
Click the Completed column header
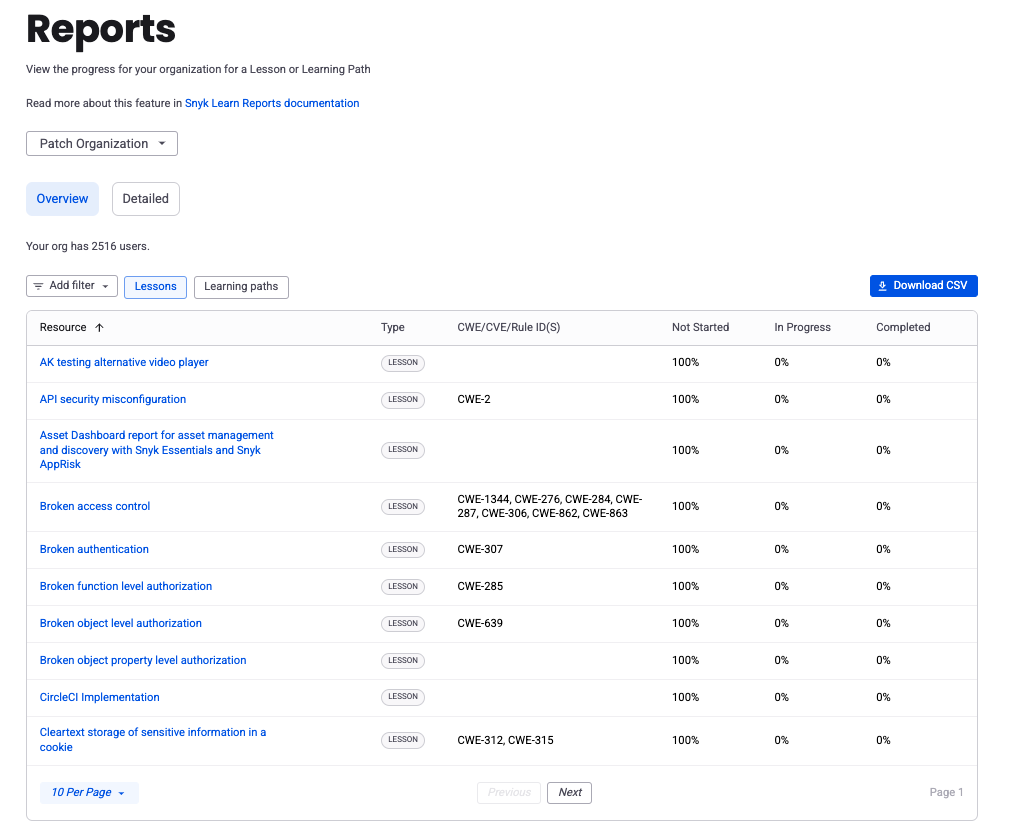(903, 328)
